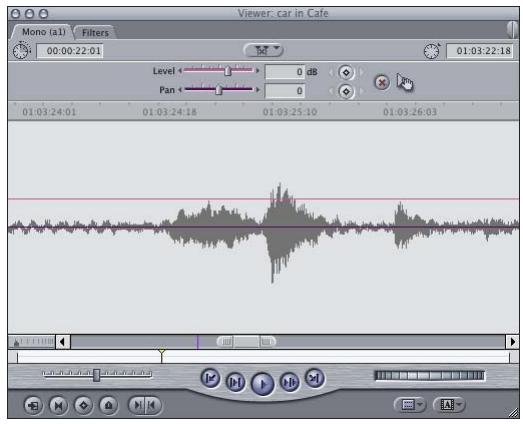Go to the previous Level keyframe arrow
523x424 pixels.
coord(331,72)
